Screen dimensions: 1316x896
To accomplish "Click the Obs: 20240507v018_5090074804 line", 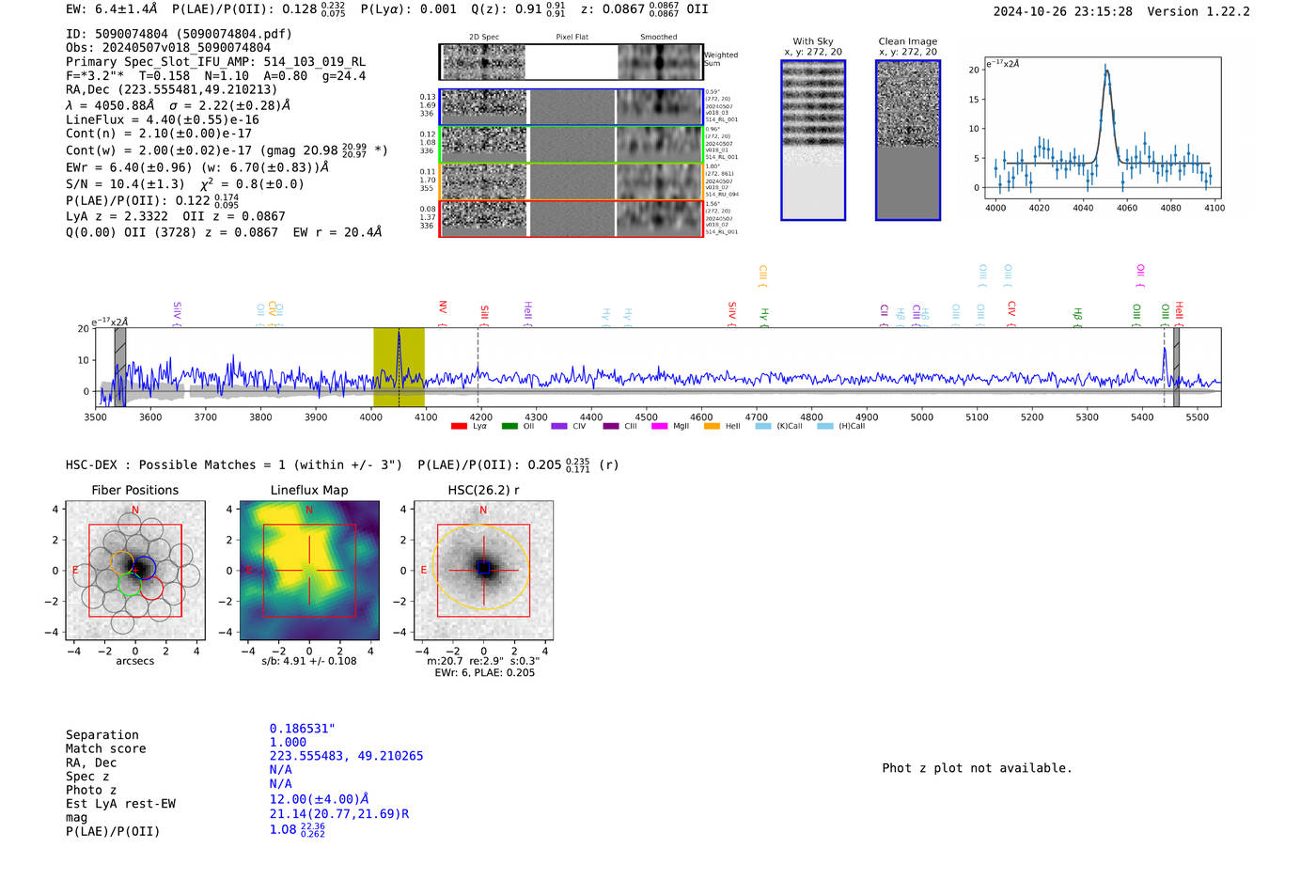I will coord(168,48).
